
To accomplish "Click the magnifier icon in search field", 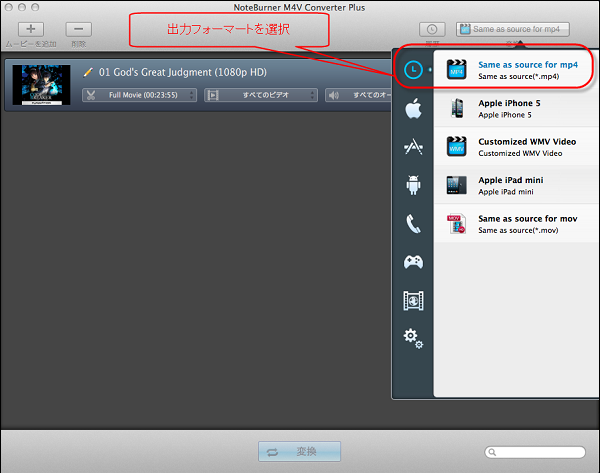I will (492, 452).
